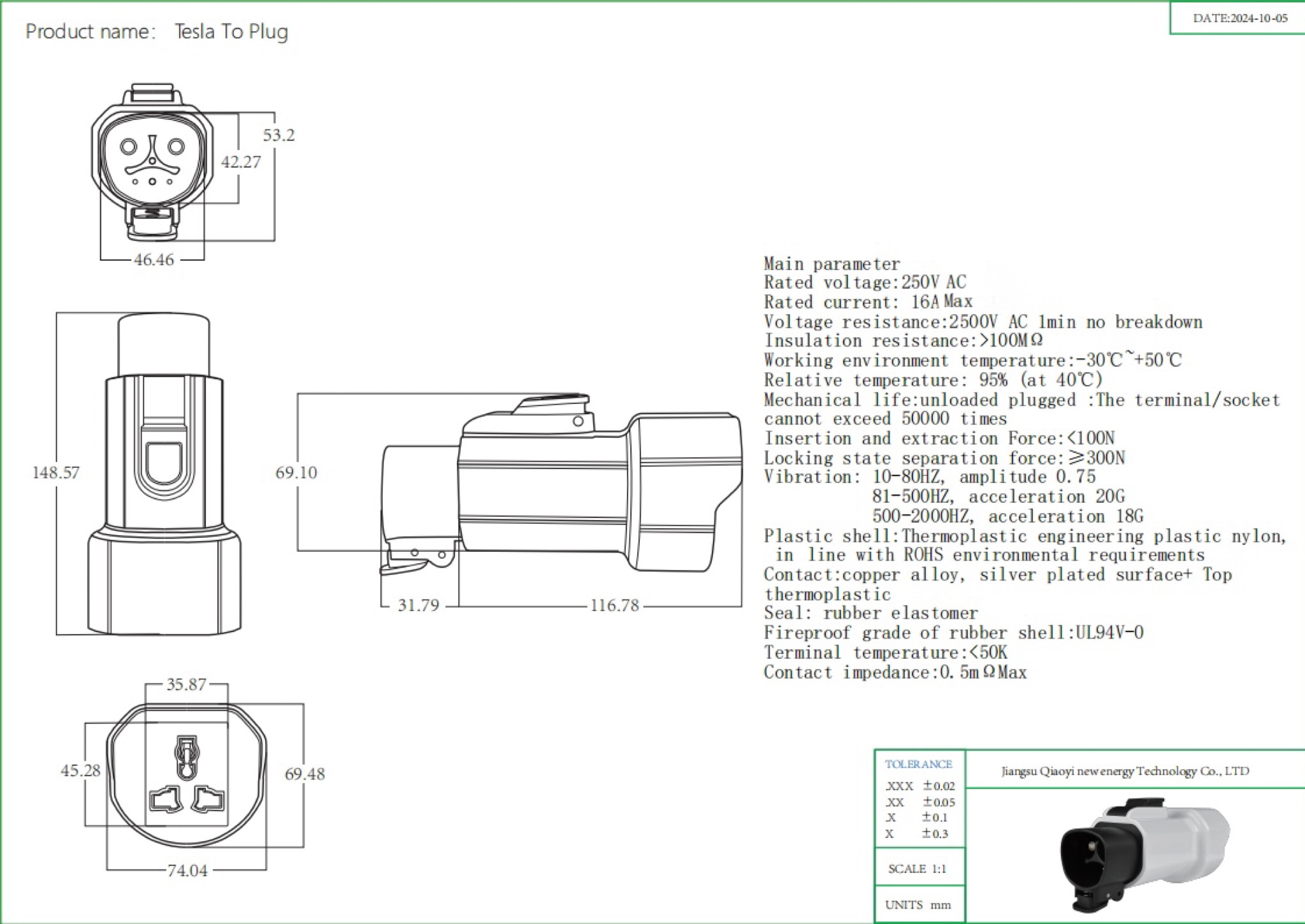Click the TOLERANCE heading in title block
Image resolution: width=1305 pixels, height=924 pixels.
pyautogui.click(x=918, y=764)
